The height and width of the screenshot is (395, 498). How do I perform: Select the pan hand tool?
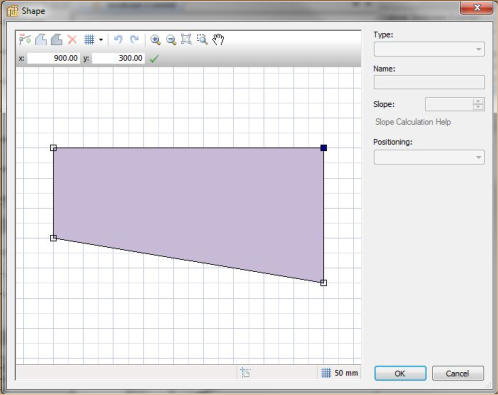[218, 40]
